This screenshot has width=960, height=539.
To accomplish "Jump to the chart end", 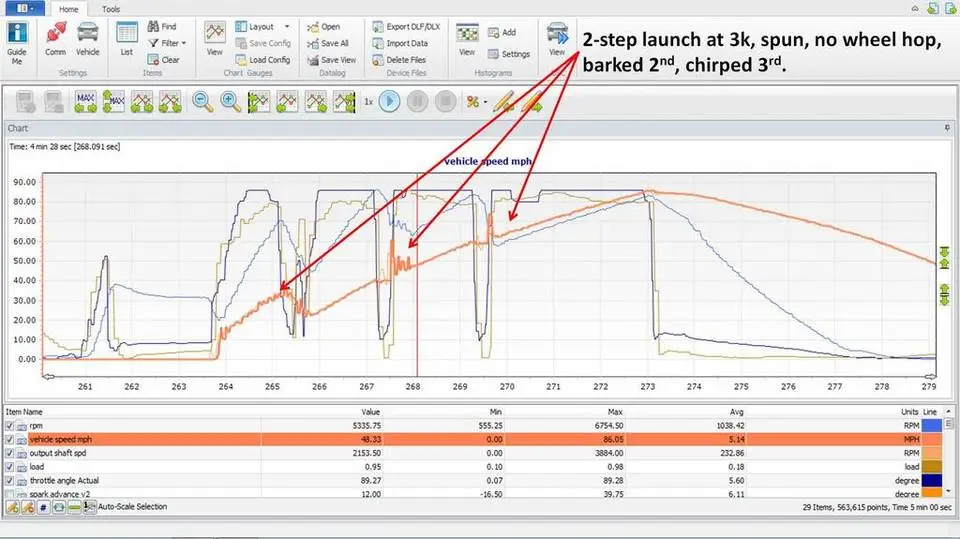I will point(344,101).
